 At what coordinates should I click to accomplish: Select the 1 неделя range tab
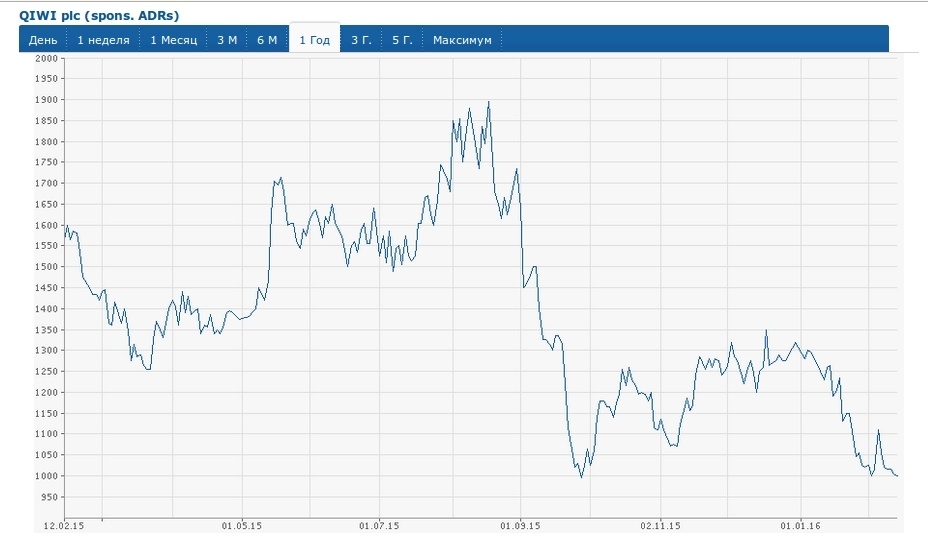[103, 40]
